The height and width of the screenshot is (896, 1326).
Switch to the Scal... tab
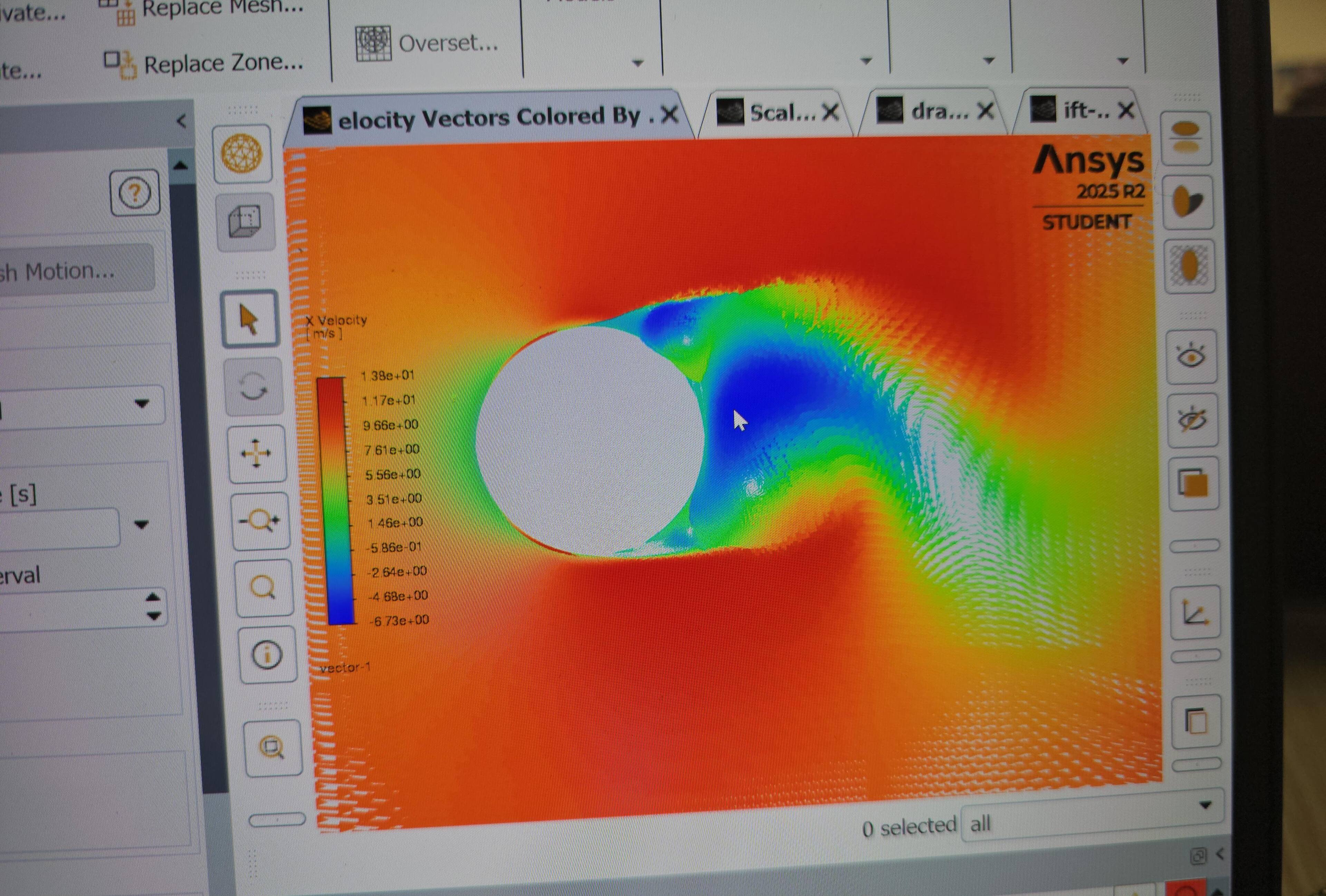click(781, 113)
